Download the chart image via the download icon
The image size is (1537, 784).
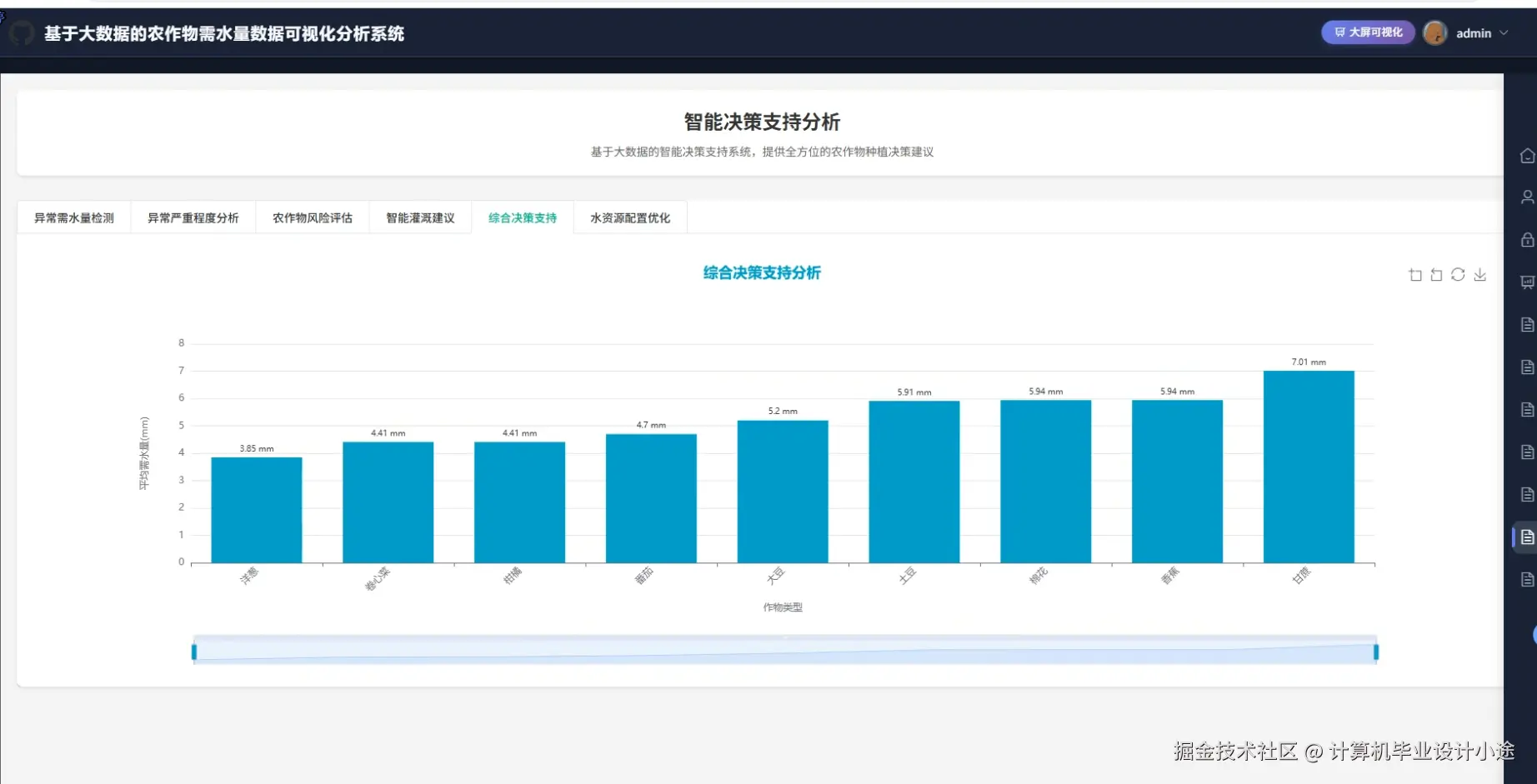click(1480, 274)
